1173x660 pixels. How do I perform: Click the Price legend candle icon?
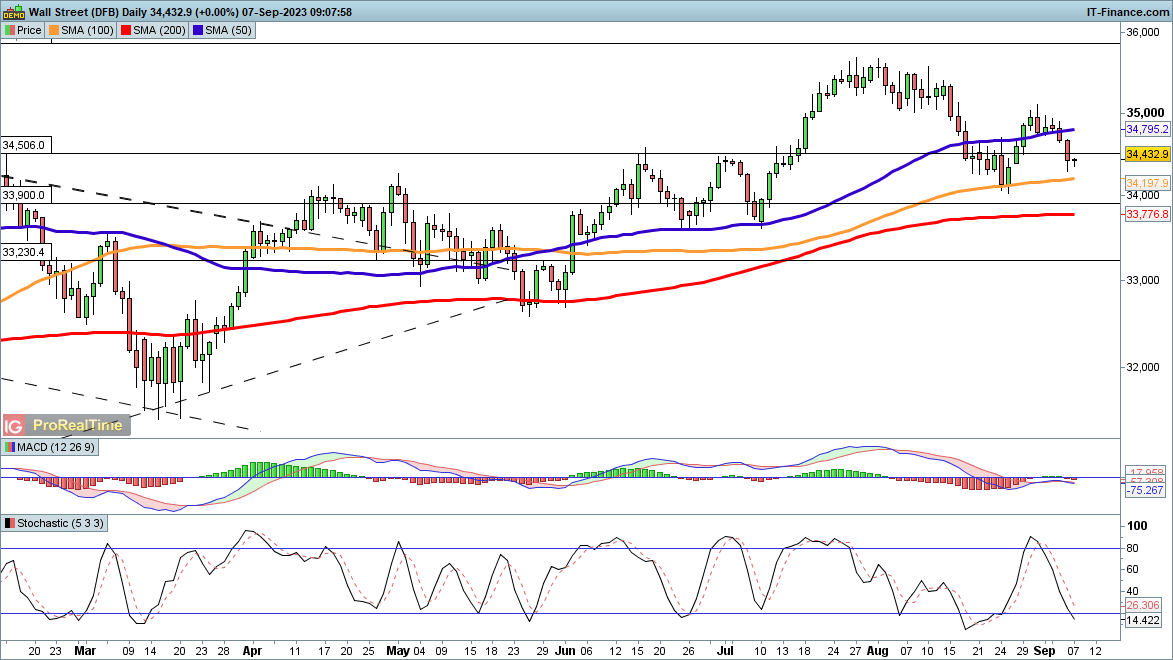pyautogui.click(x=10, y=30)
